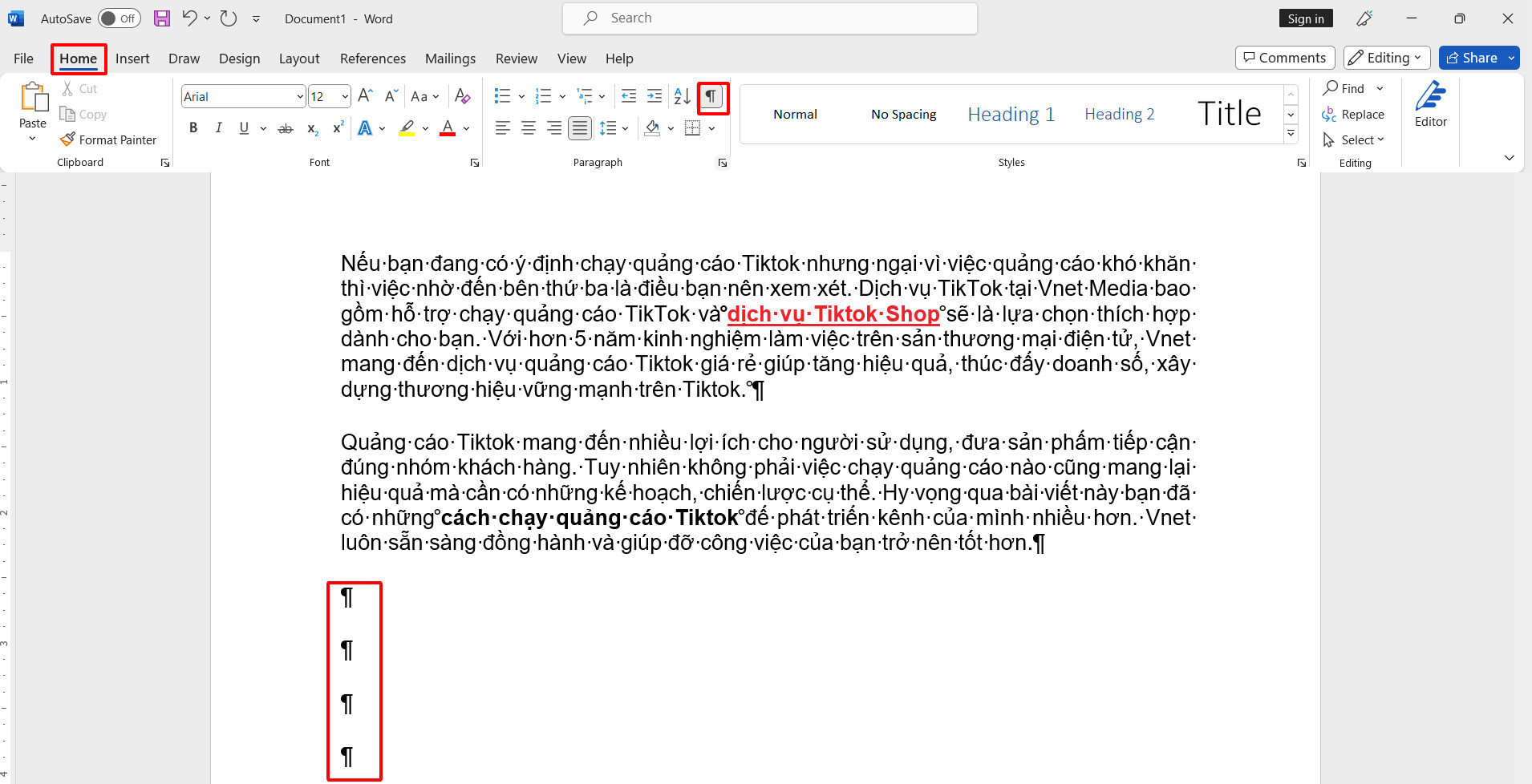Switch to the Draw tab
Viewport: 1532px width, 784px height.
pos(184,59)
